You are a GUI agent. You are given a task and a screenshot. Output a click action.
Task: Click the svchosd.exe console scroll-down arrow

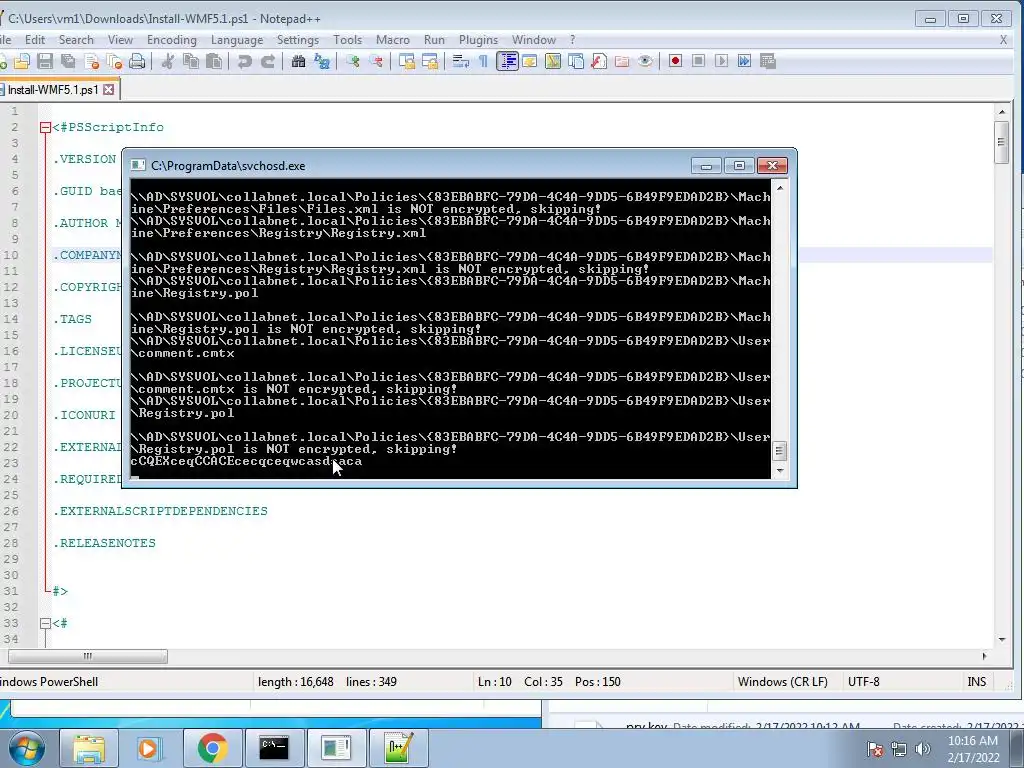[x=780, y=470]
